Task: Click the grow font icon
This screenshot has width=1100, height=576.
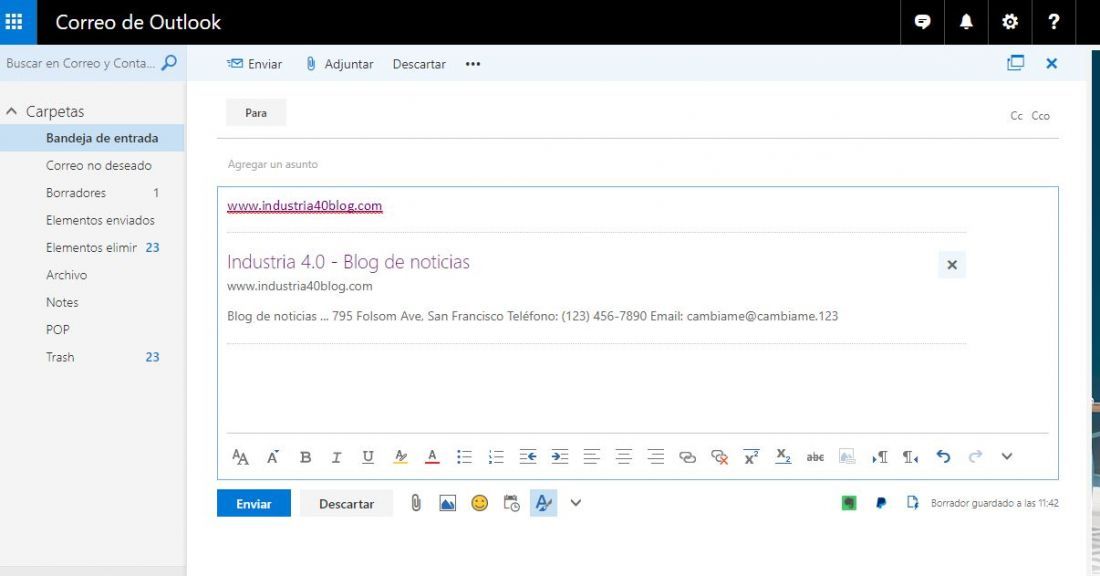Action: (x=273, y=457)
